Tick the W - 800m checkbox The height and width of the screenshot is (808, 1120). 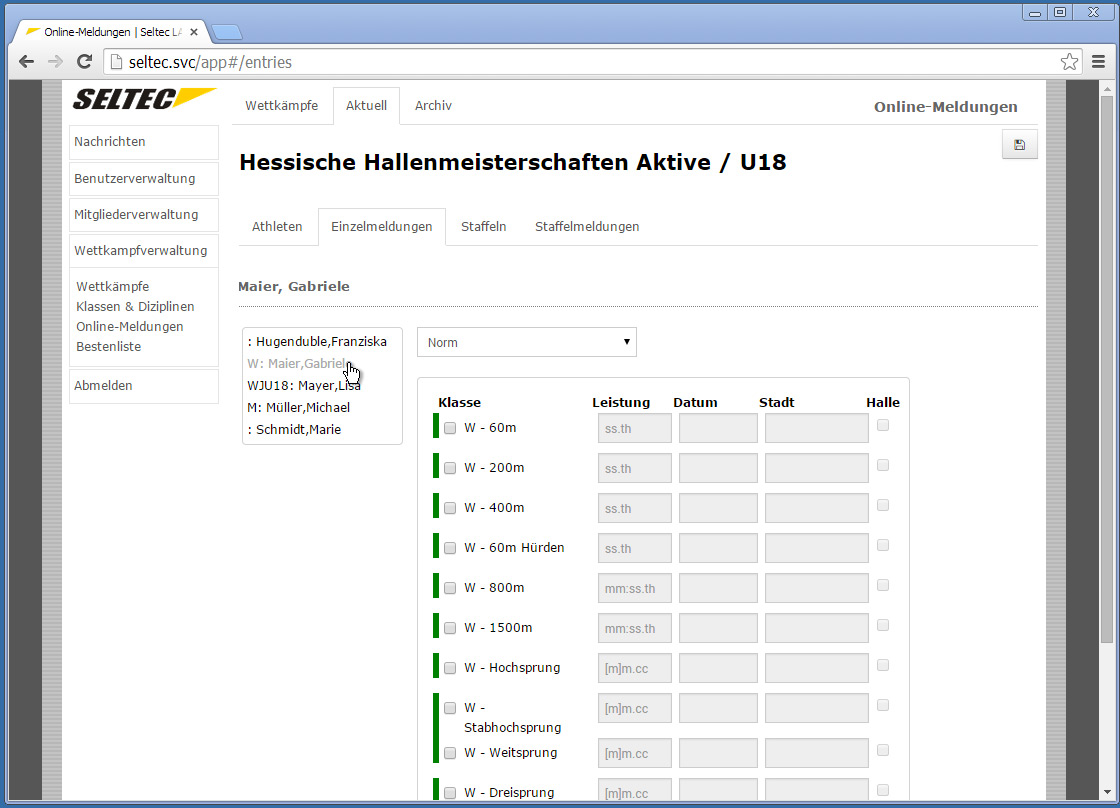pyautogui.click(x=450, y=588)
